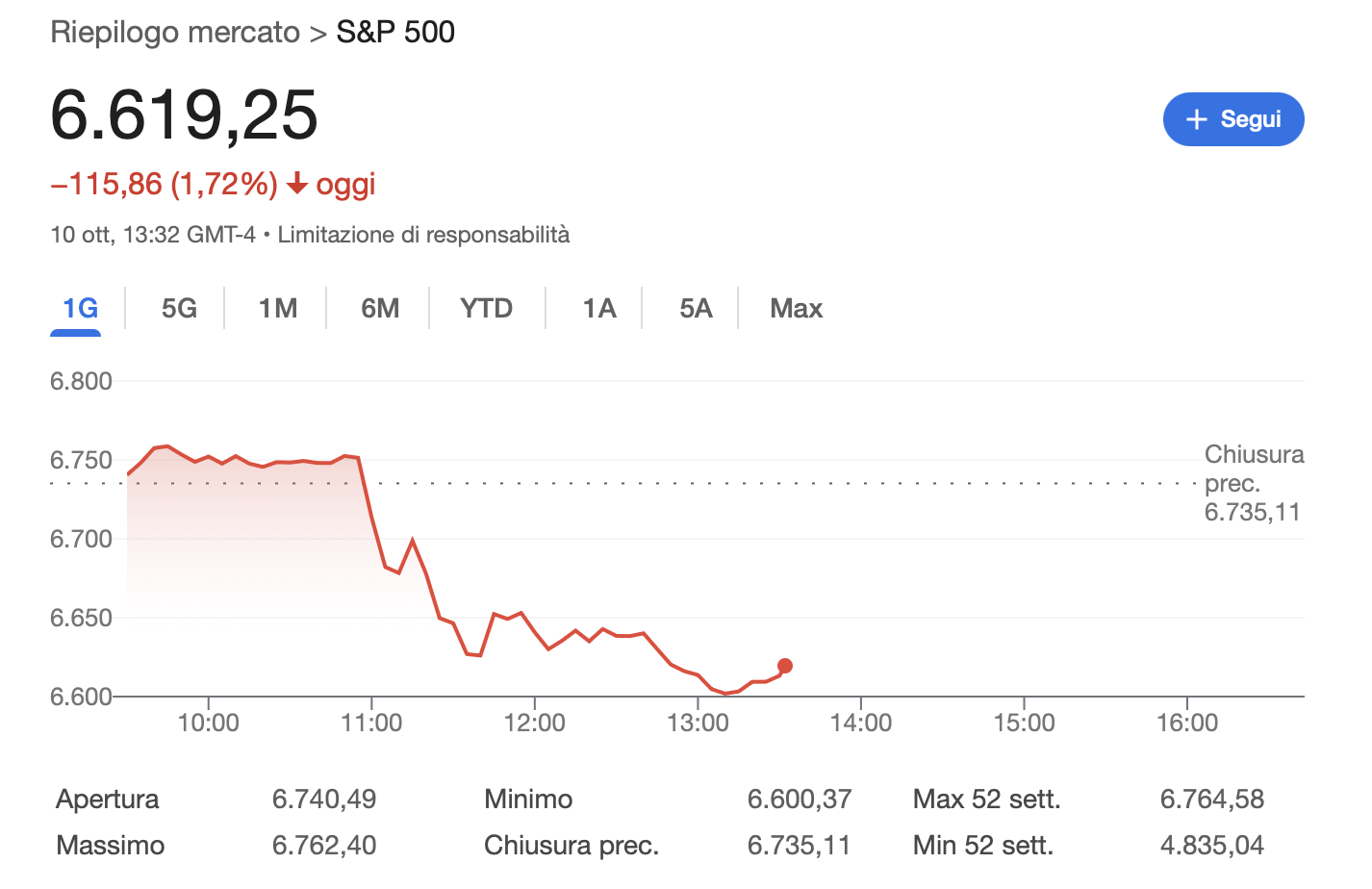Switch to the 1M tab

coord(277,308)
